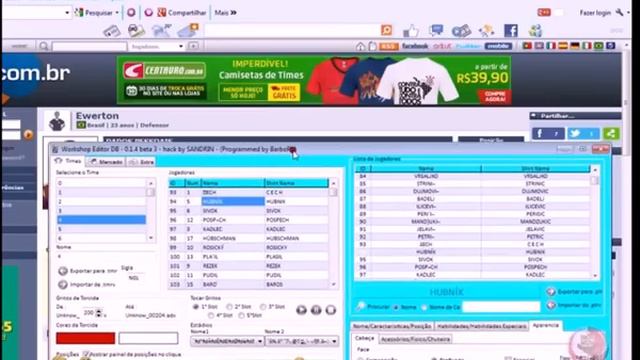The height and width of the screenshot is (360, 640).
Task: Click the Facebook share button under Partilhar
Action: point(548,133)
